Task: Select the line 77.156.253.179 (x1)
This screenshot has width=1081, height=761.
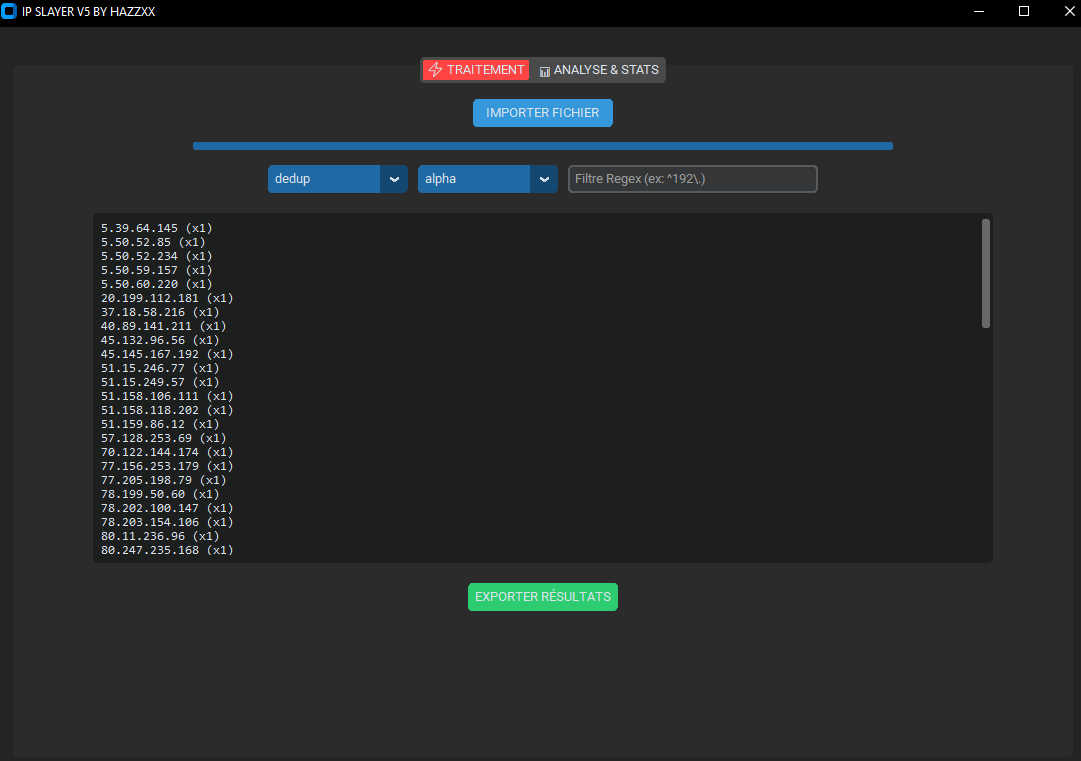Action: 167,467
